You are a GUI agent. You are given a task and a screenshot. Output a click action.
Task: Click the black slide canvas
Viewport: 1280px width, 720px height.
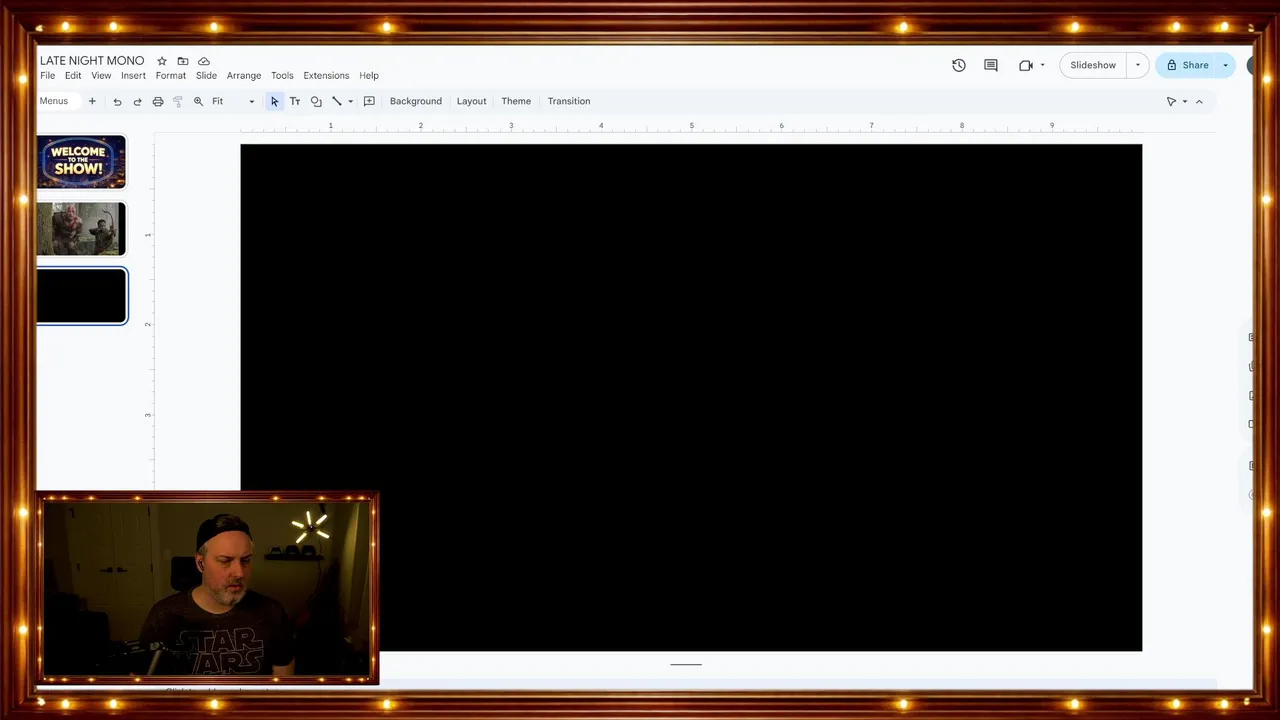point(691,397)
